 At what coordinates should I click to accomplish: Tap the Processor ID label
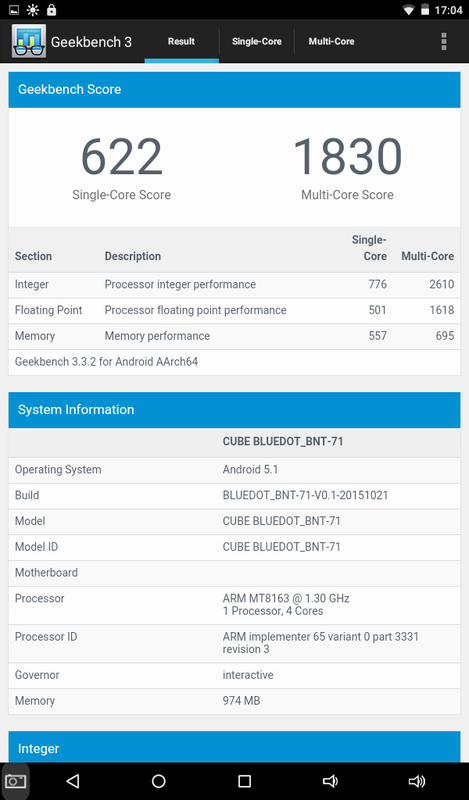[46, 637]
